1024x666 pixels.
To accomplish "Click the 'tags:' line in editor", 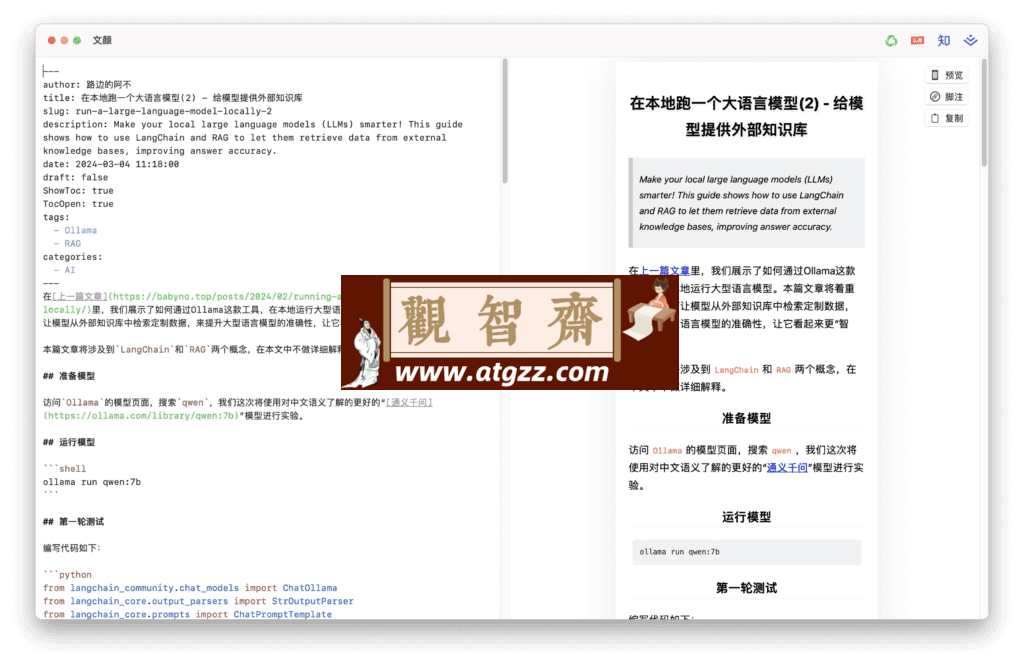I will [x=56, y=217].
